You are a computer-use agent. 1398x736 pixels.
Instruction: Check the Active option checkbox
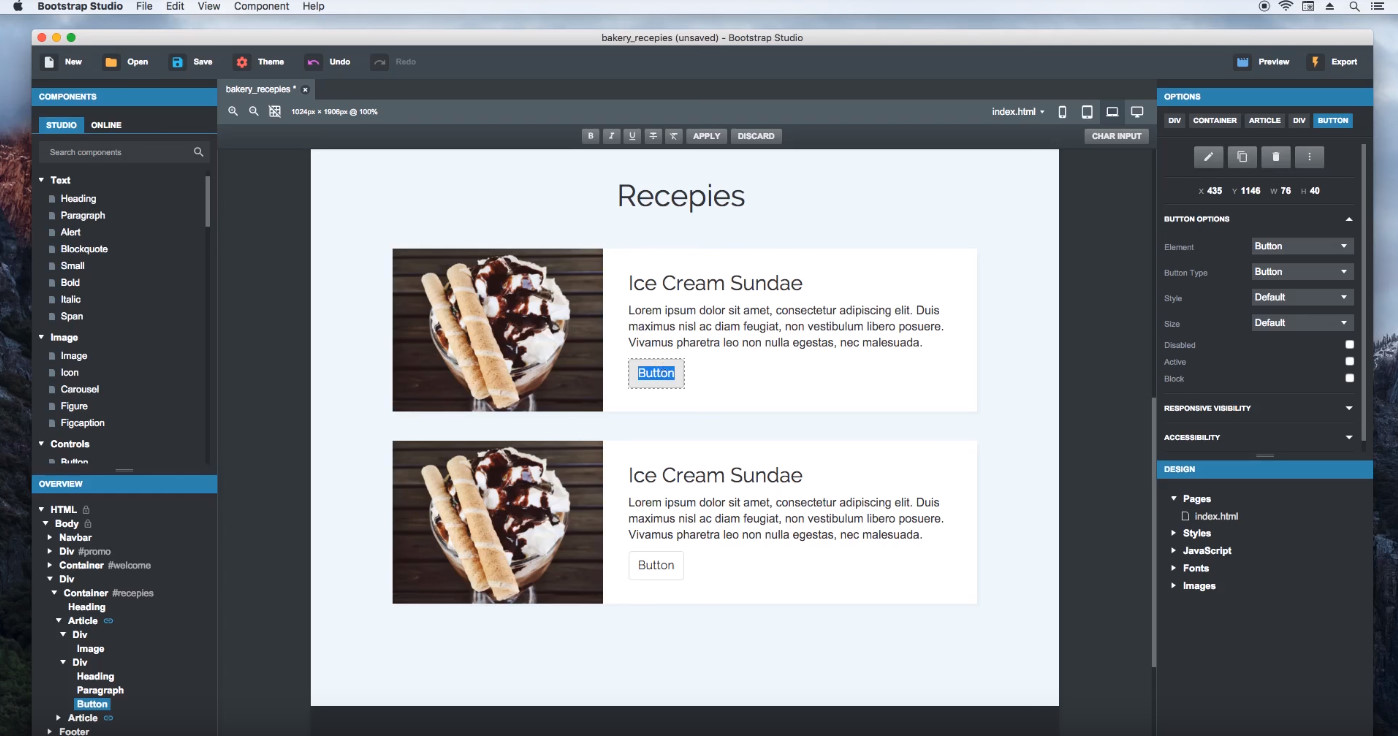point(1349,362)
